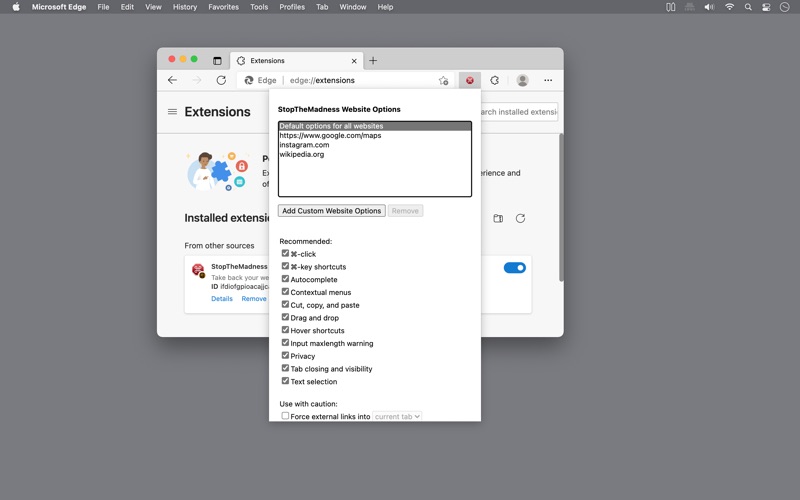The height and width of the screenshot is (500, 800).
Task: Open the View menu
Action: (153, 7)
